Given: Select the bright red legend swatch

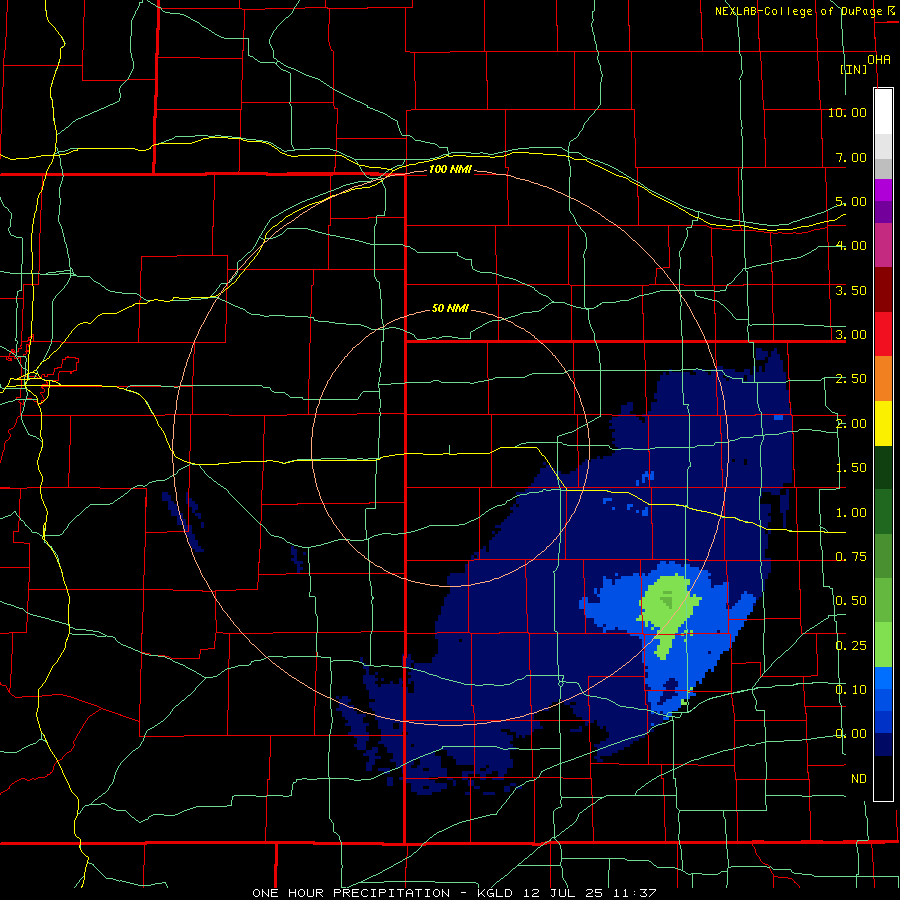Looking at the screenshot, I should 883,334.
